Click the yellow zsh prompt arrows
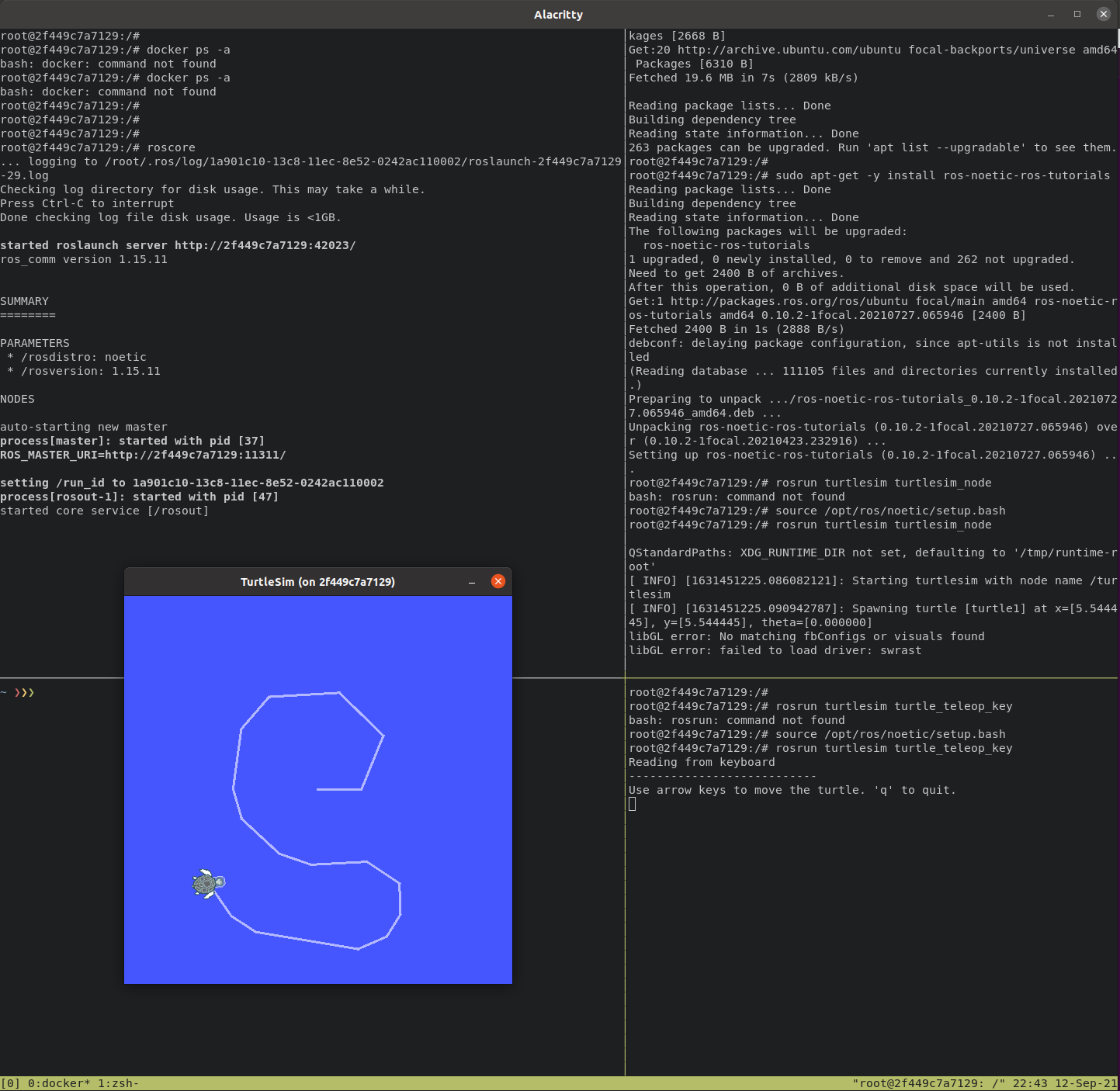1120x1091 pixels. coord(25,692)
